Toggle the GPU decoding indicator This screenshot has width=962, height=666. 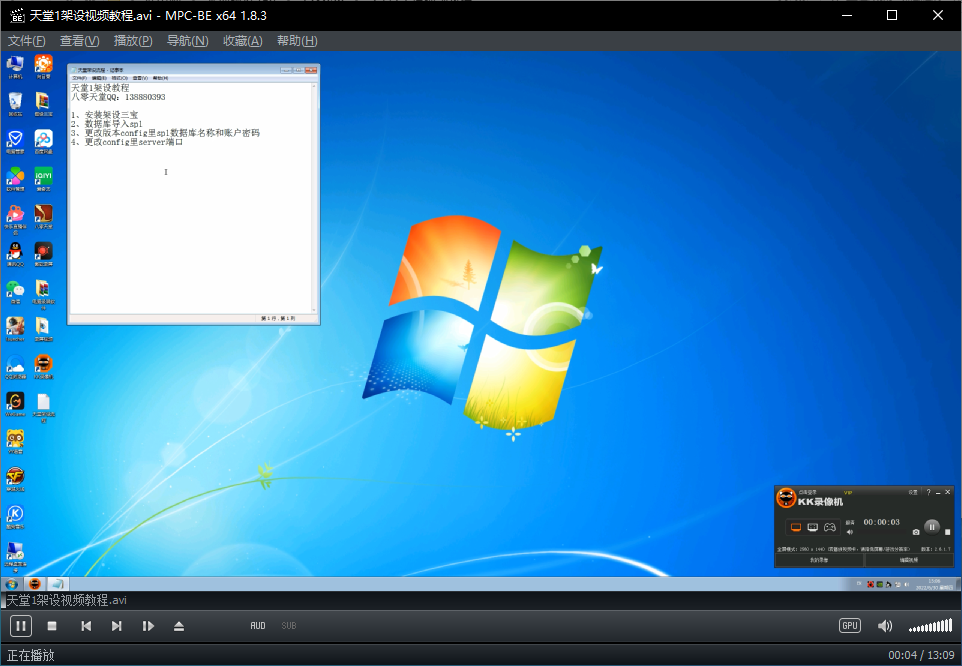coord(850,626)
